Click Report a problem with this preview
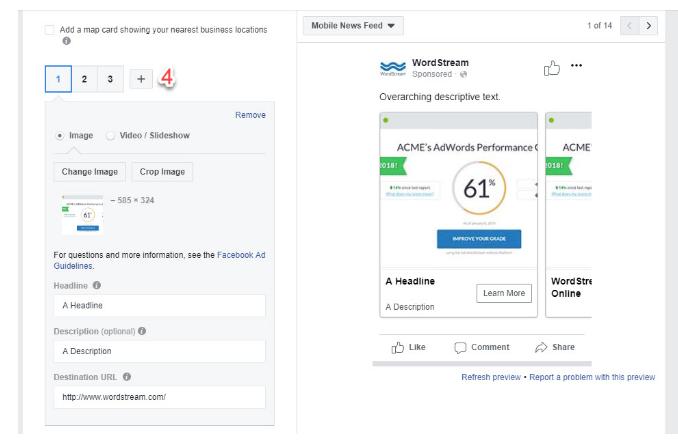678x440 pixels. (x=592, y=377)
